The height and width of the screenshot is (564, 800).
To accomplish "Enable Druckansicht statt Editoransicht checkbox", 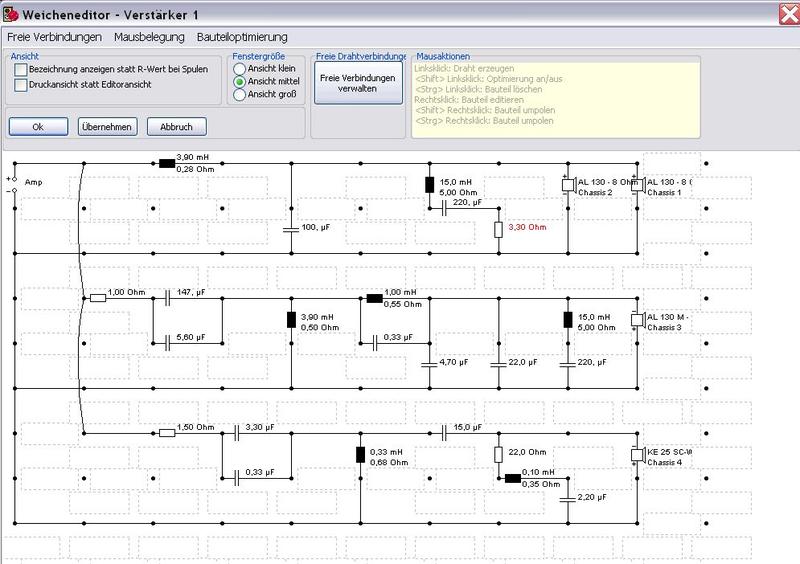I will click(x=21, y=86).
